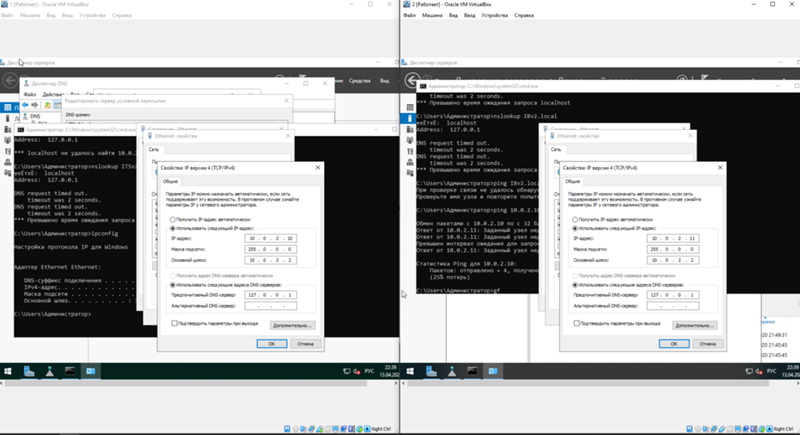Viewport: 800px width, 435px height.
Task: Open network settings taskbar icon in right VM
Action: (x=492, y=371)
